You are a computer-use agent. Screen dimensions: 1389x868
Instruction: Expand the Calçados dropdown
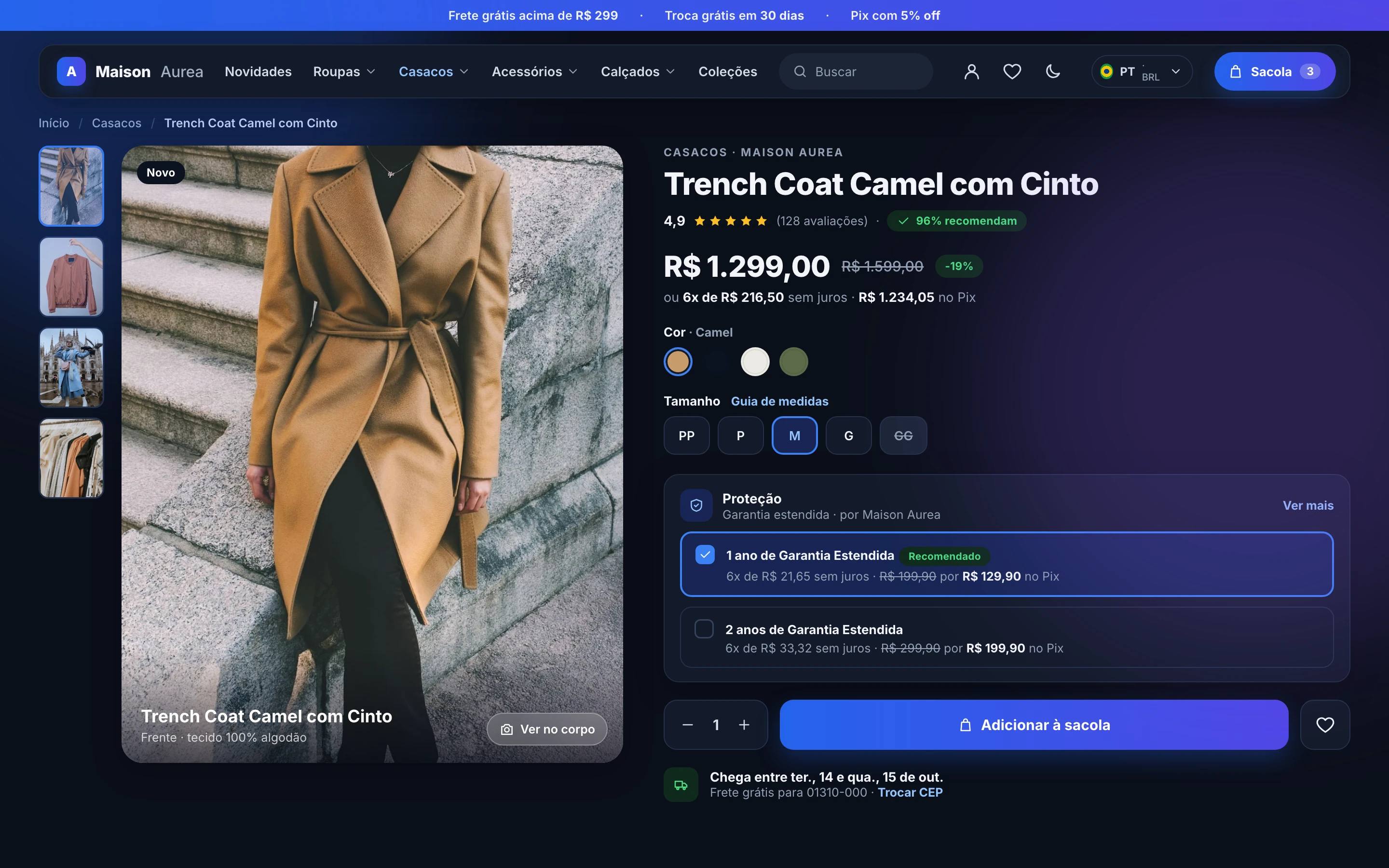click(x=638, y=72)
